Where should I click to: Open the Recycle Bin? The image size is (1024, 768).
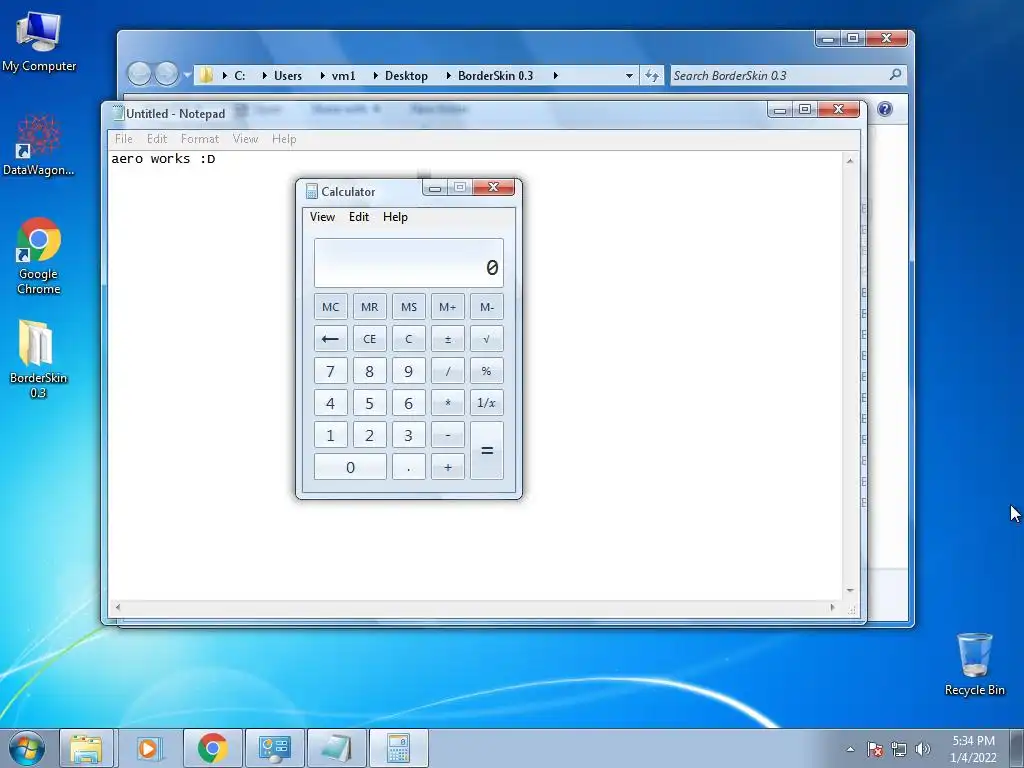click(x=974, y=664)
